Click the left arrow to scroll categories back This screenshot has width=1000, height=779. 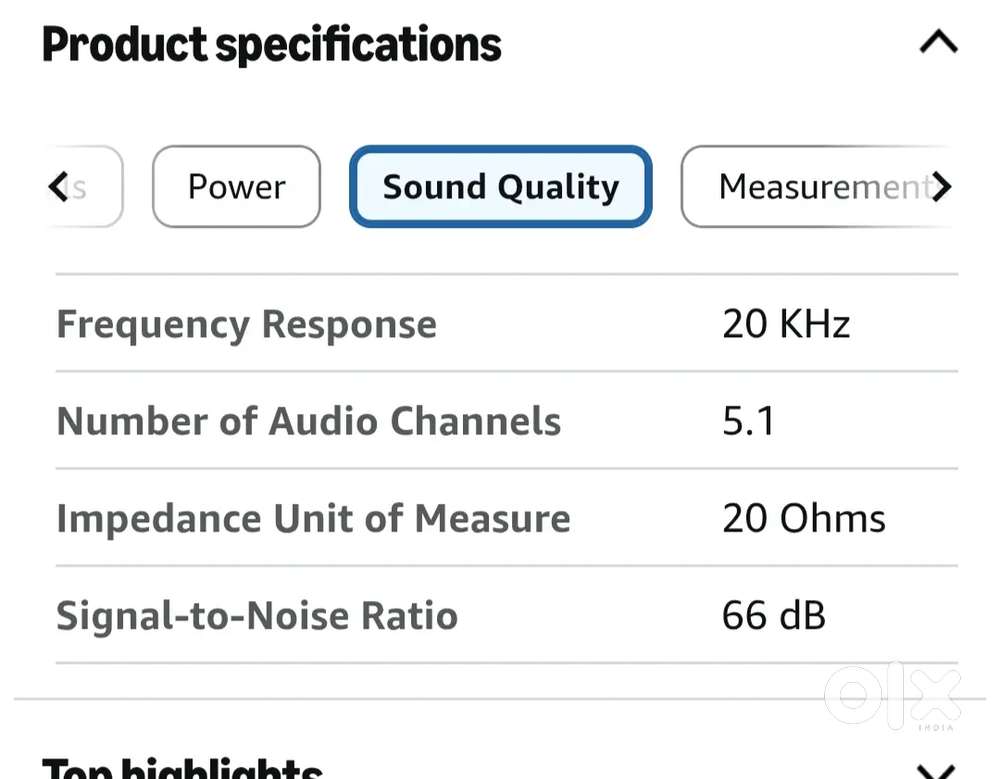(56, 186)
